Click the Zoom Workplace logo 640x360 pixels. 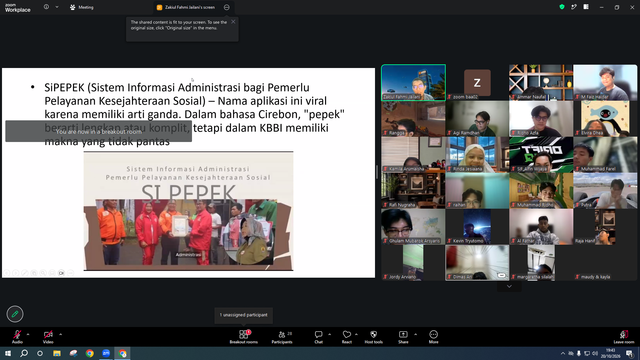pyautogui.click(x=18, y=8)
